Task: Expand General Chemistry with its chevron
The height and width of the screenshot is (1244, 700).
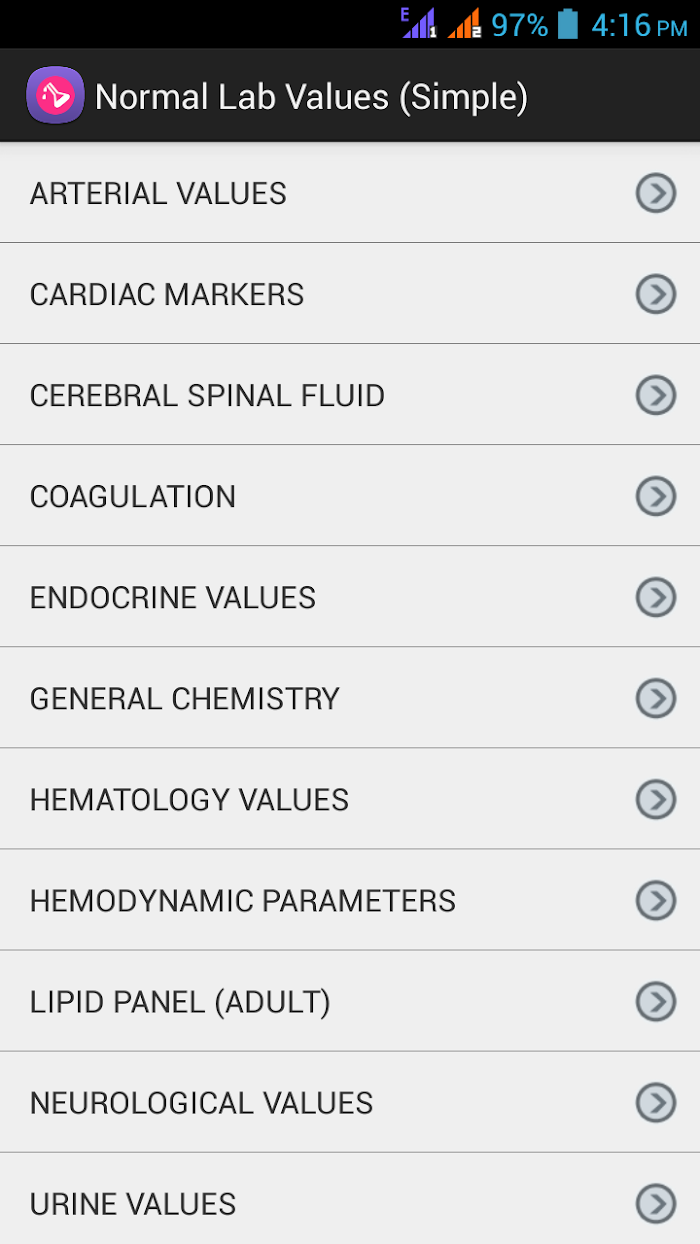Action: pyautogui.click(x=656, y=698)
